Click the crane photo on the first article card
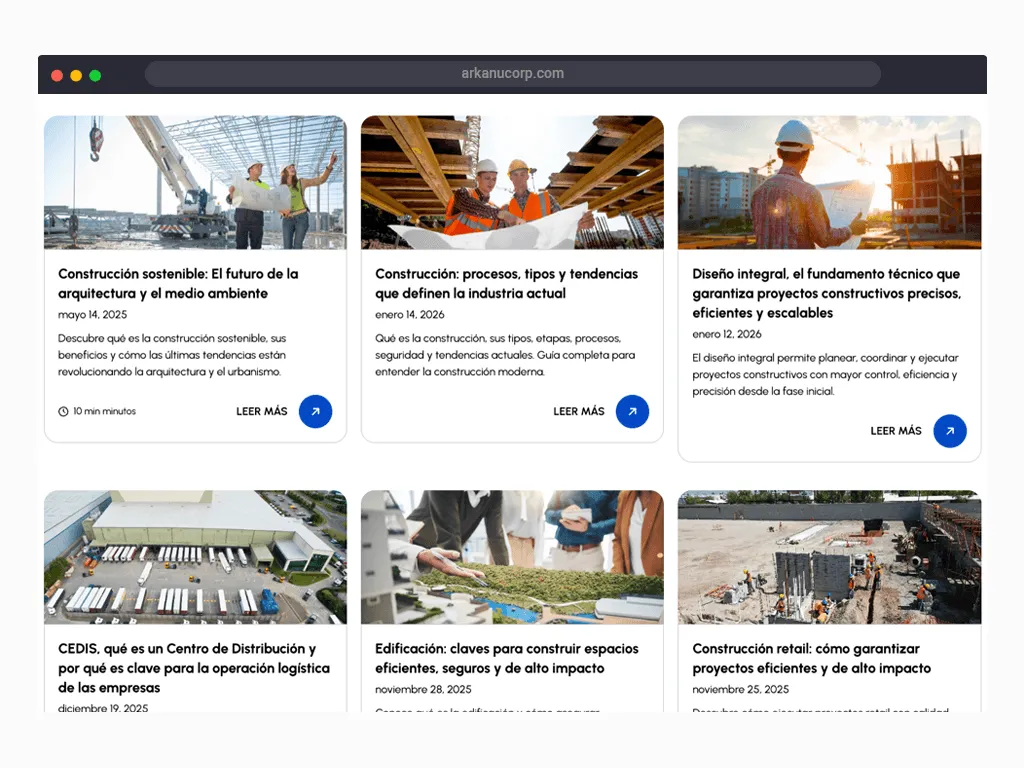 (194, 181)
